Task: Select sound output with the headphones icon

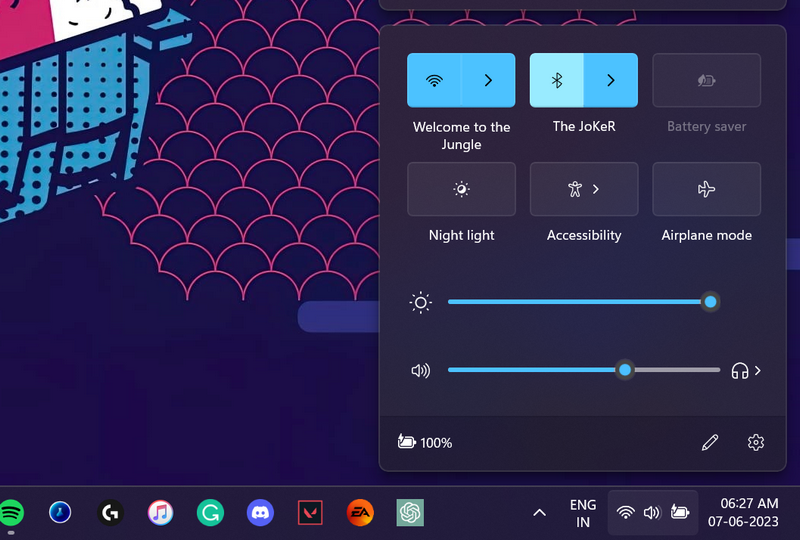Action: [740, 371]
